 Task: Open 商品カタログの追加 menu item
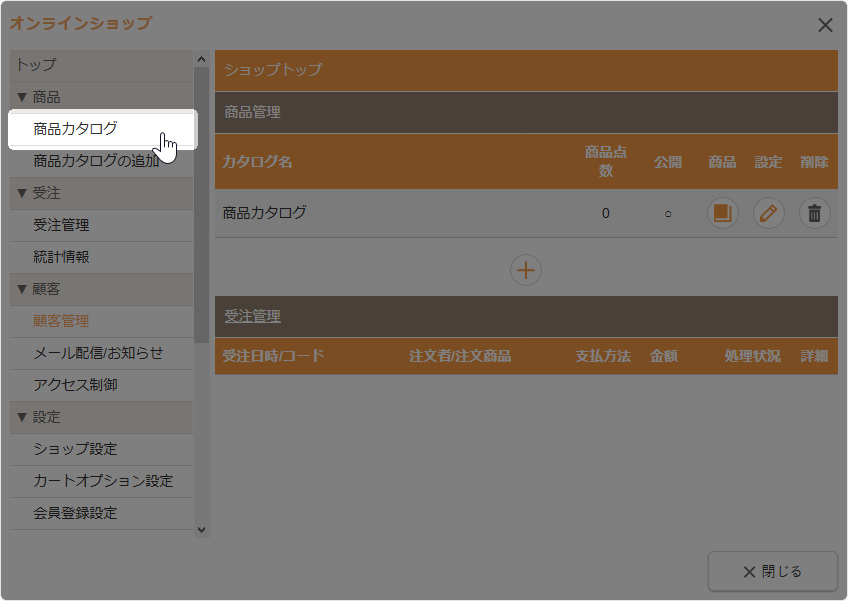point(95,161)
